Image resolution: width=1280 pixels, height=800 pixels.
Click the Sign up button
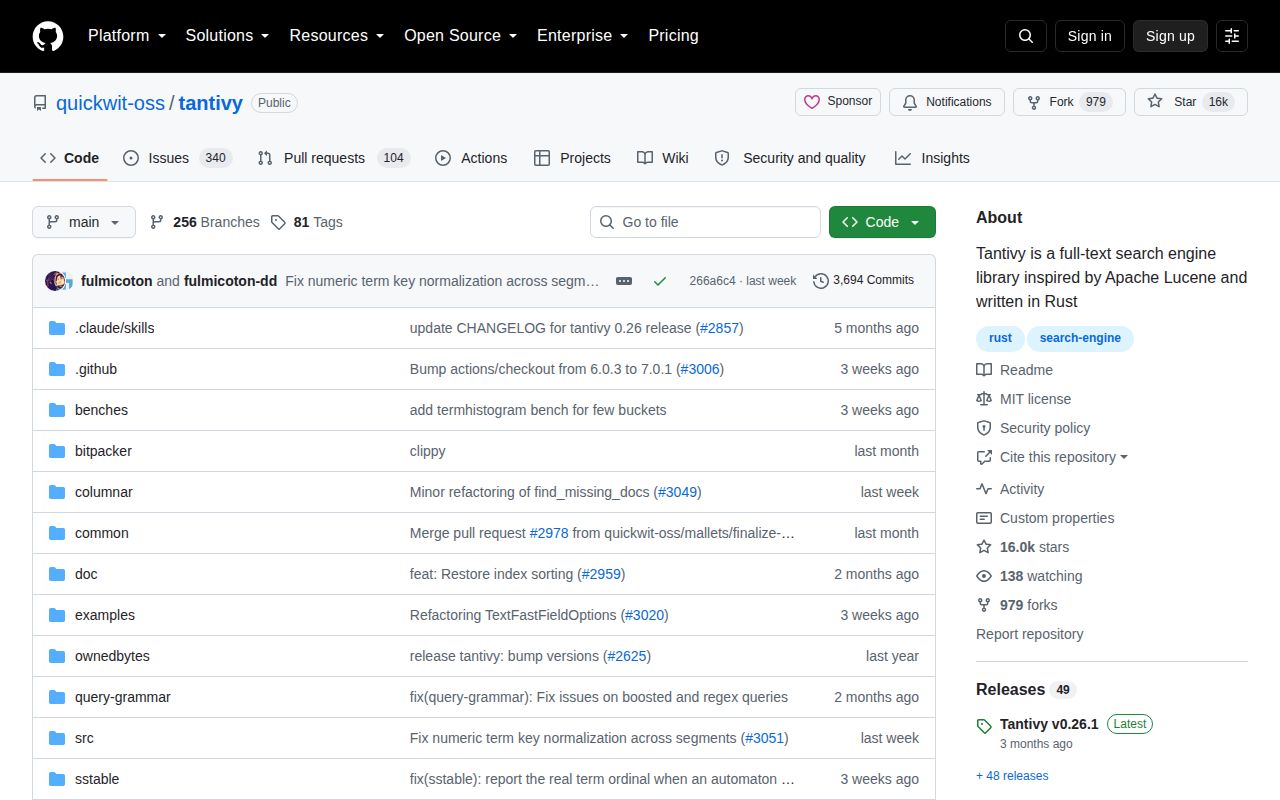click(x=1170, y=36)
